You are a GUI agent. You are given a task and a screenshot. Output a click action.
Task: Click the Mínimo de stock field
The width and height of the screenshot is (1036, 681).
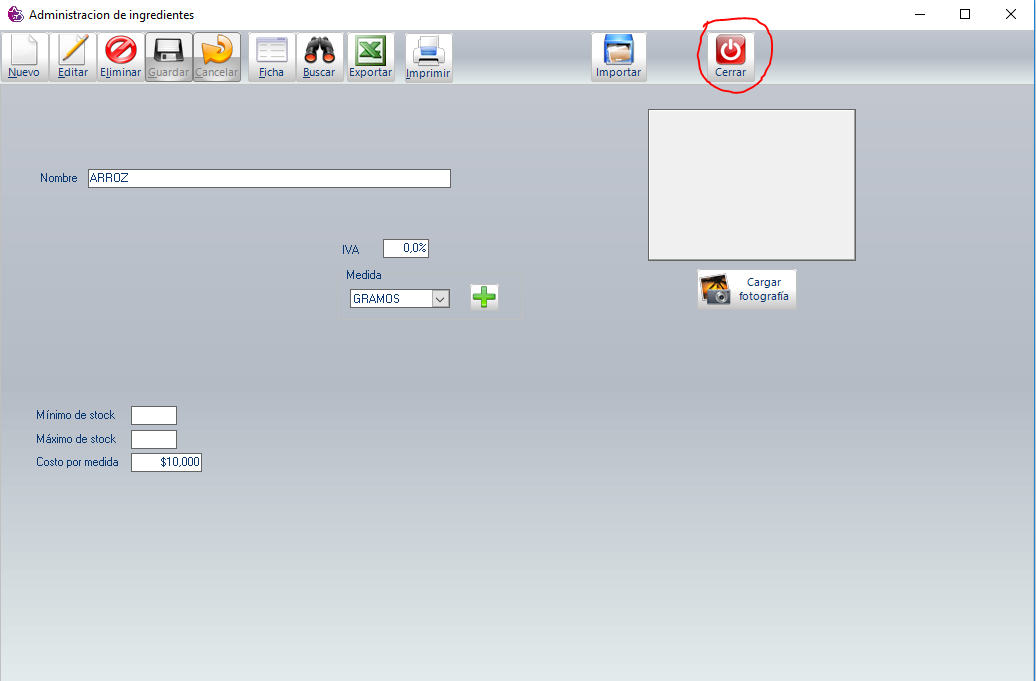click(154, 415)
